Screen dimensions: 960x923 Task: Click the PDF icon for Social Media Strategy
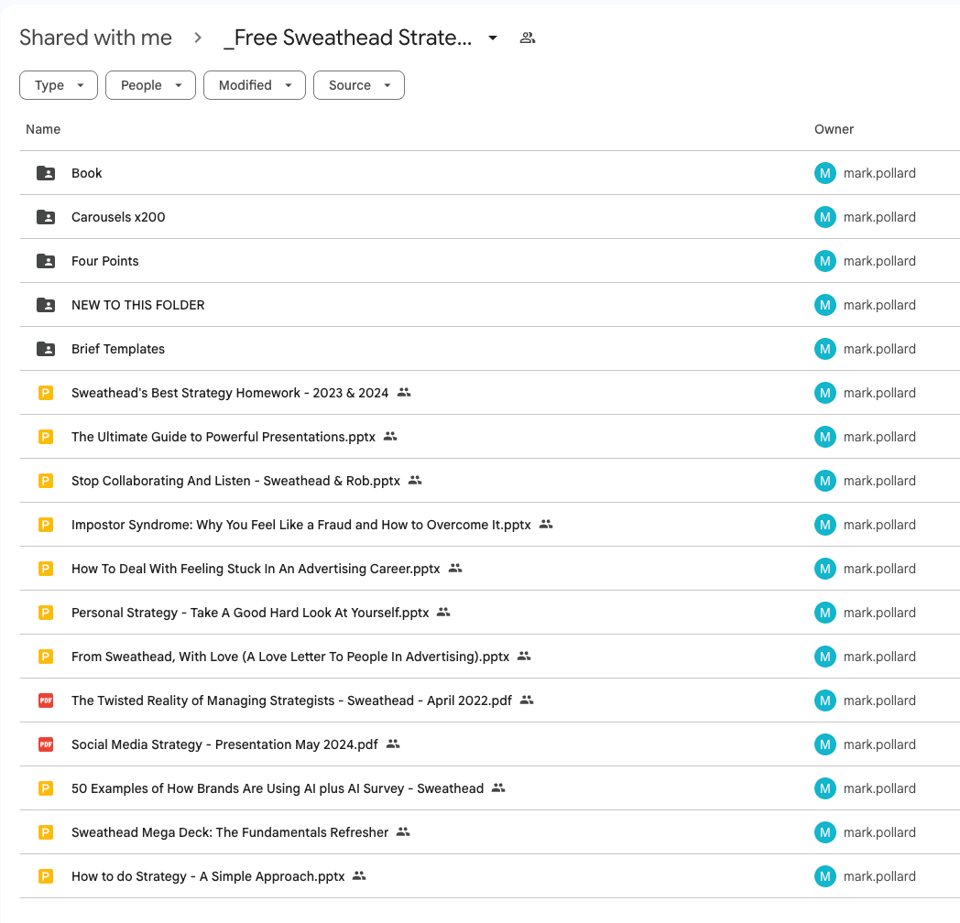pos(45,745)
